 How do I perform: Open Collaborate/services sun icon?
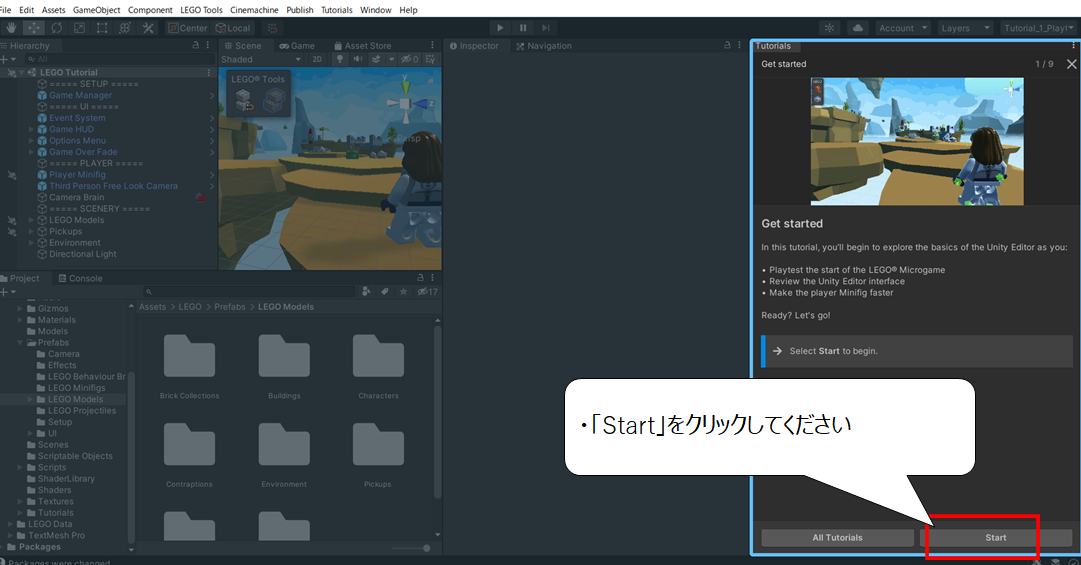pyautogui.click(x=829, y=28)
